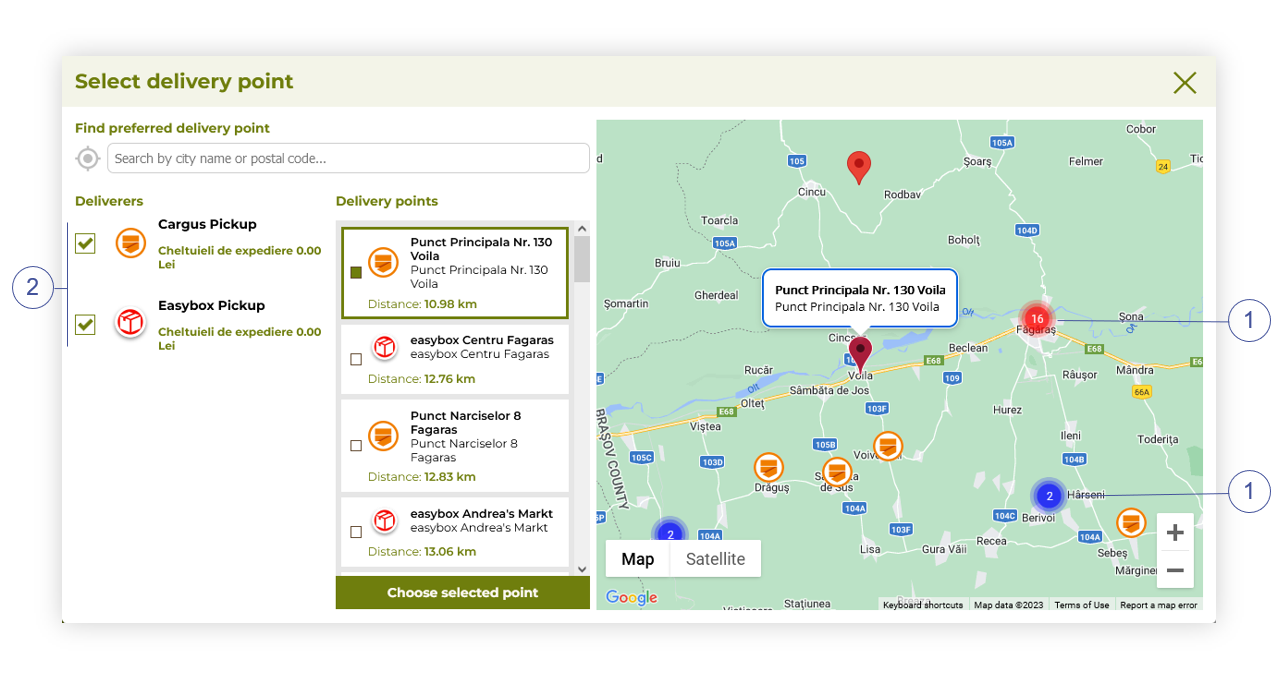Open the red cluster of 16 at Fagaras
1283x673 pixels.
(x=1037, y=319)
